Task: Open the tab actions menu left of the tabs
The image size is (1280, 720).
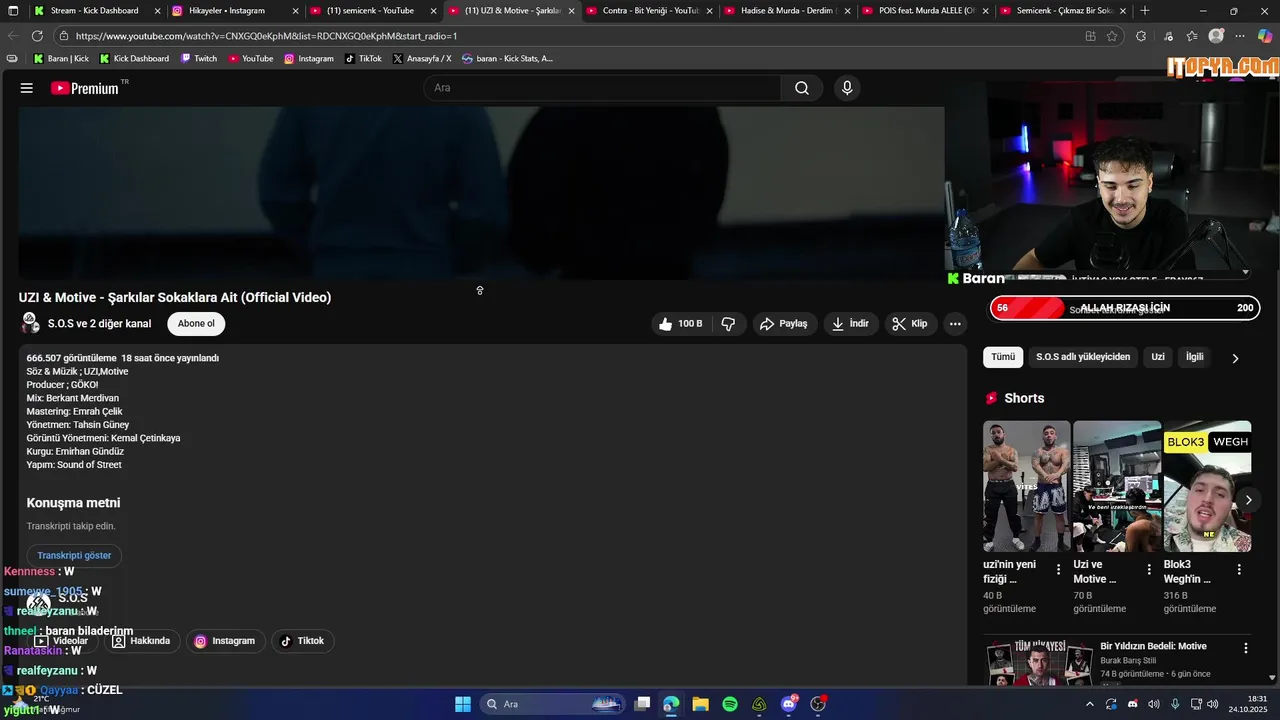Action: (x=13, y=11)
